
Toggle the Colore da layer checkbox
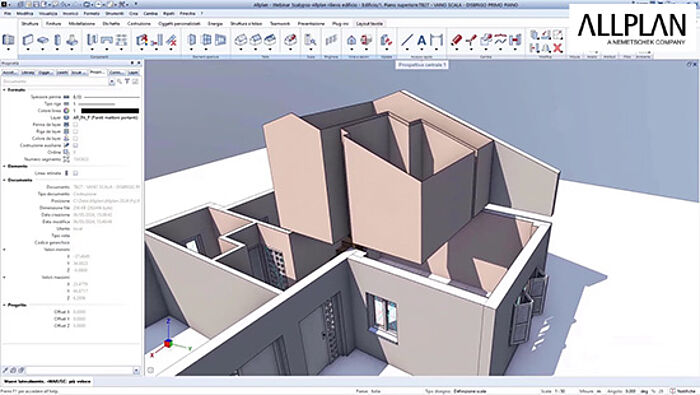tap(75, 138)
